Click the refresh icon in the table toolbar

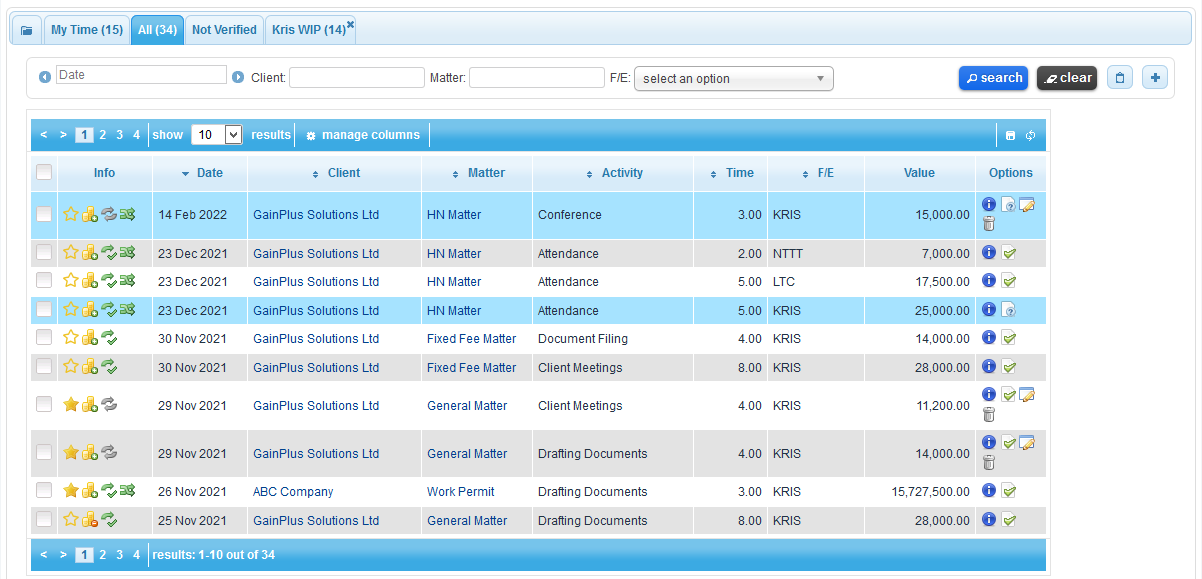(1030, 135)
